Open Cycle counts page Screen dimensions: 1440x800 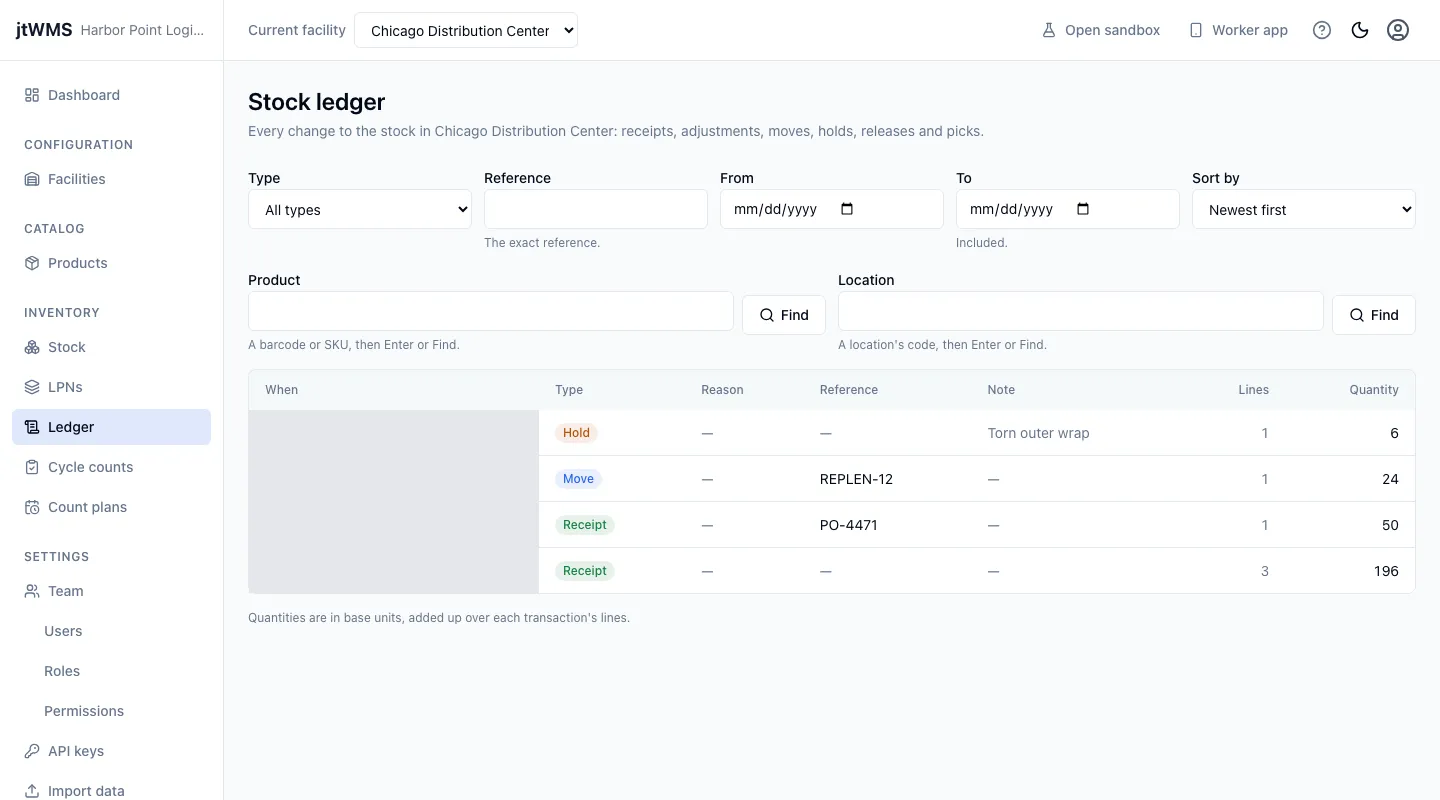[x=111, y=467]
